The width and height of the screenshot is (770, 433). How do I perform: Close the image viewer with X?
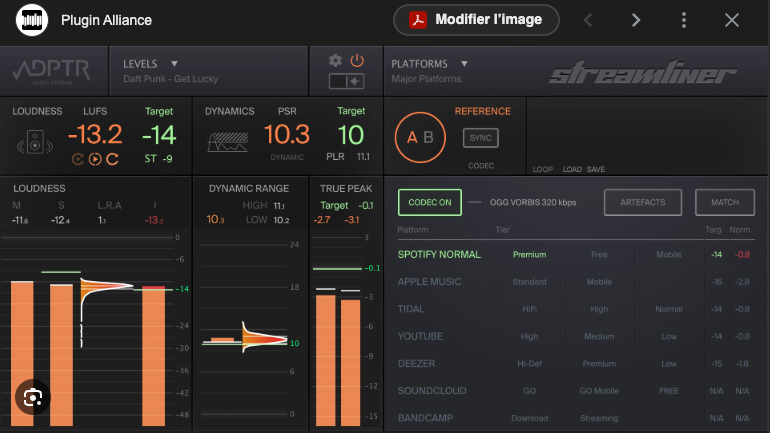point(732,20)
